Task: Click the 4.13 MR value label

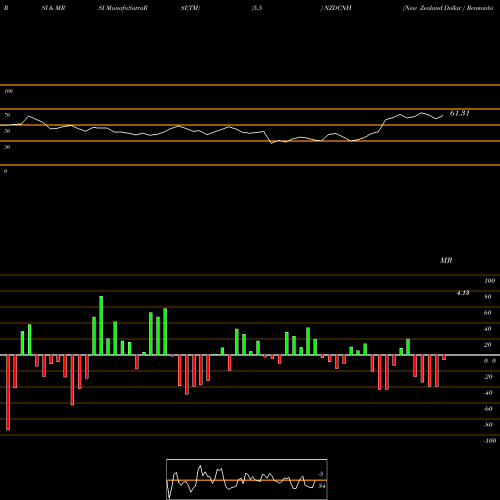Action: (463, 293)
